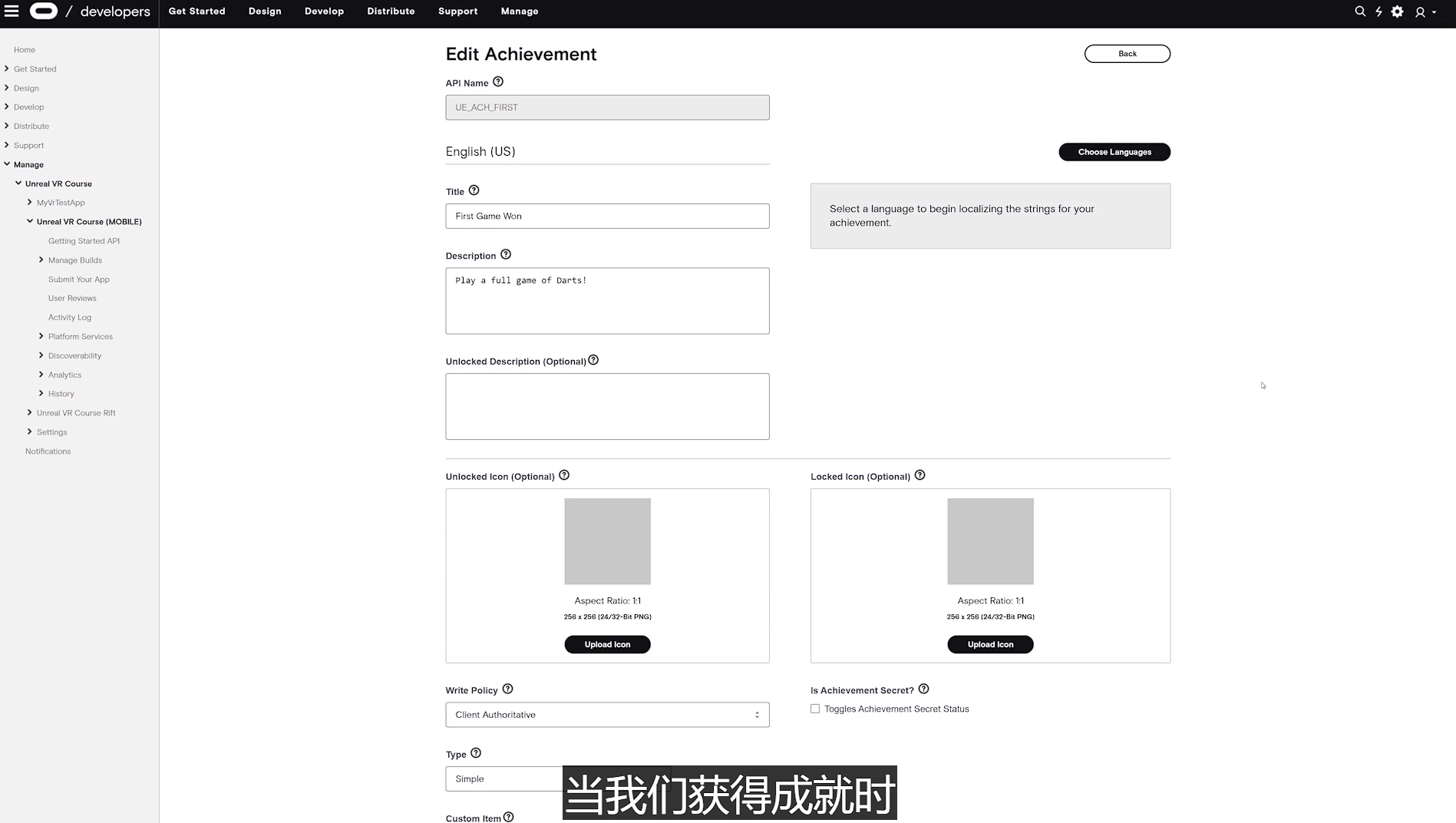Open Support top menu
1456x823 pixels.
[x=458, y=12]
